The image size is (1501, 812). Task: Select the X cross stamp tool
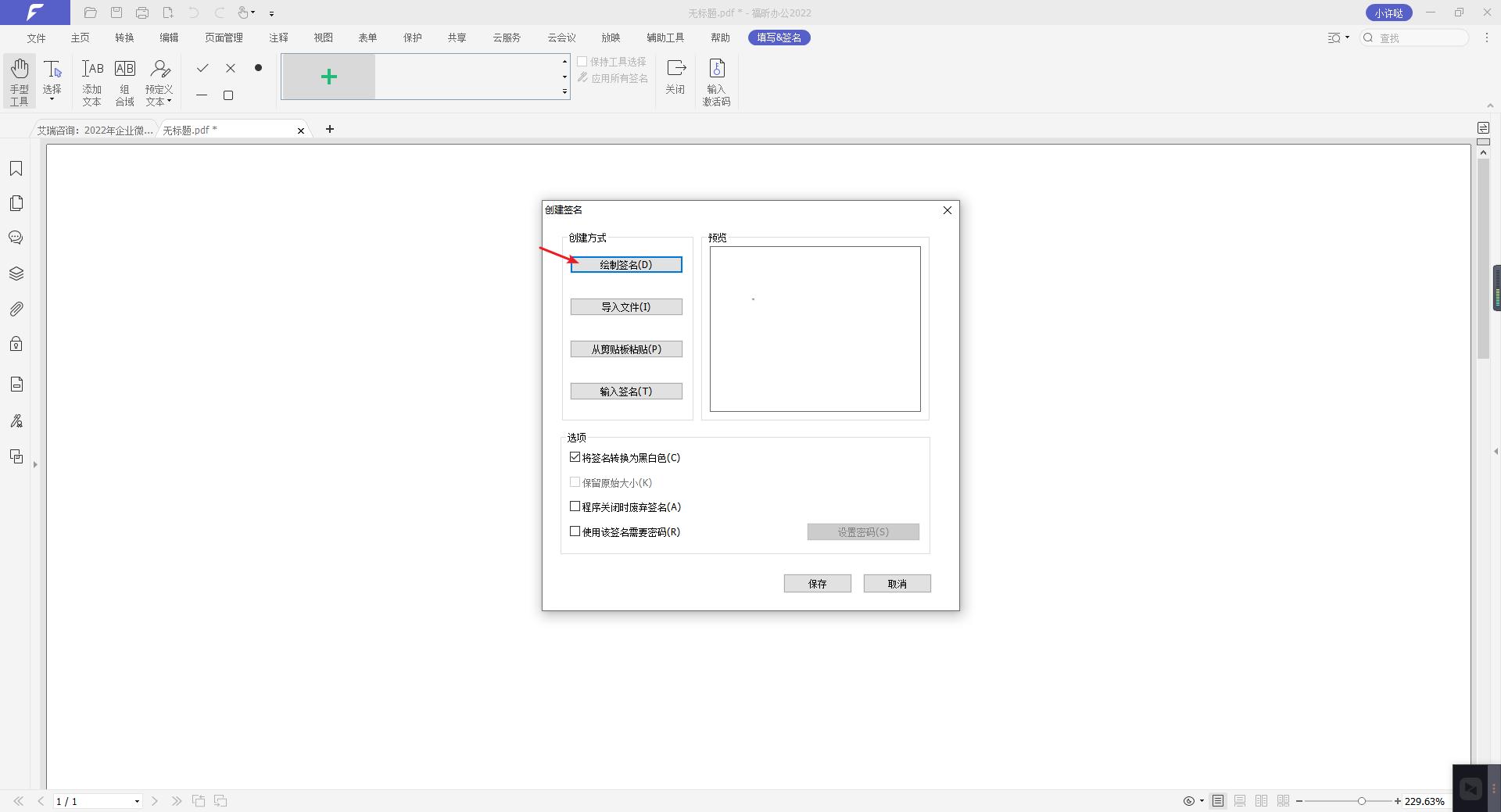click(230, 68)
